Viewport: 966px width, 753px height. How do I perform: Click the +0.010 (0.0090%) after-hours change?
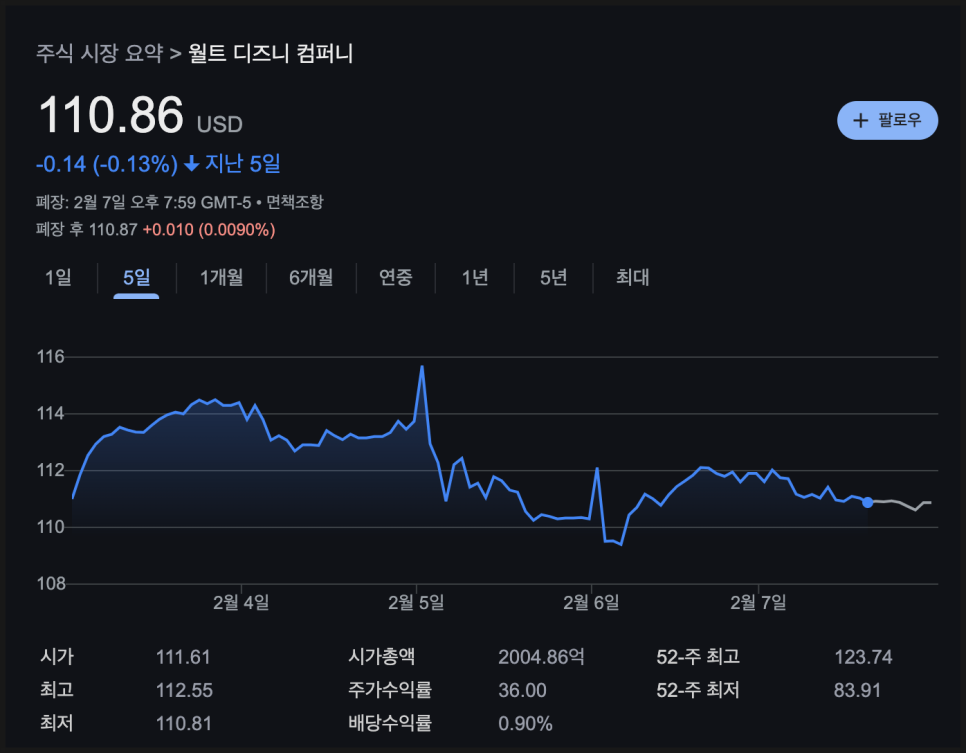tap(209, 230)
